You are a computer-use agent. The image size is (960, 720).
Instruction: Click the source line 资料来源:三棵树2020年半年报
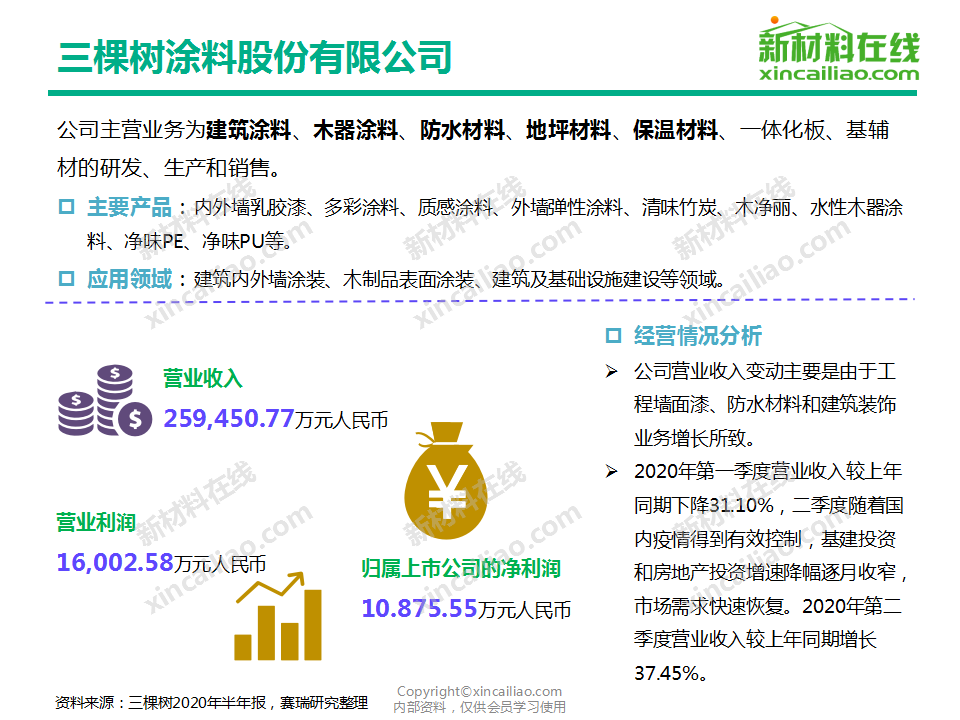click(160, 702)
